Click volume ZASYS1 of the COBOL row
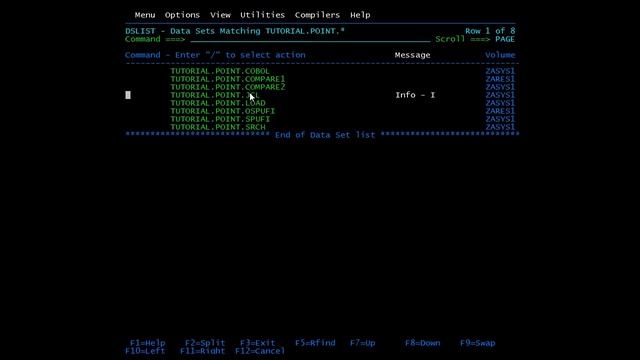Image resolution: width=640 pixels, height=360 pixels. (x=500, y=71)
